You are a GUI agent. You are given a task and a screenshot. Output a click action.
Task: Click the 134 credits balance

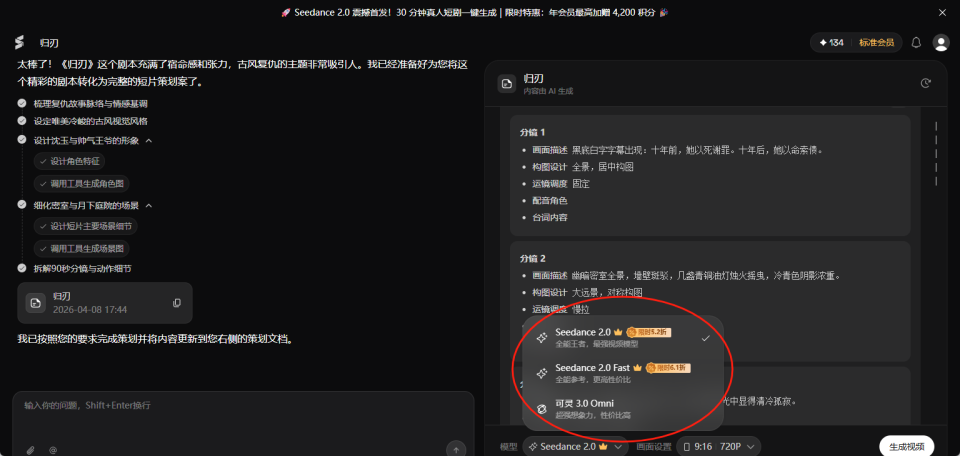pos(831,42)
